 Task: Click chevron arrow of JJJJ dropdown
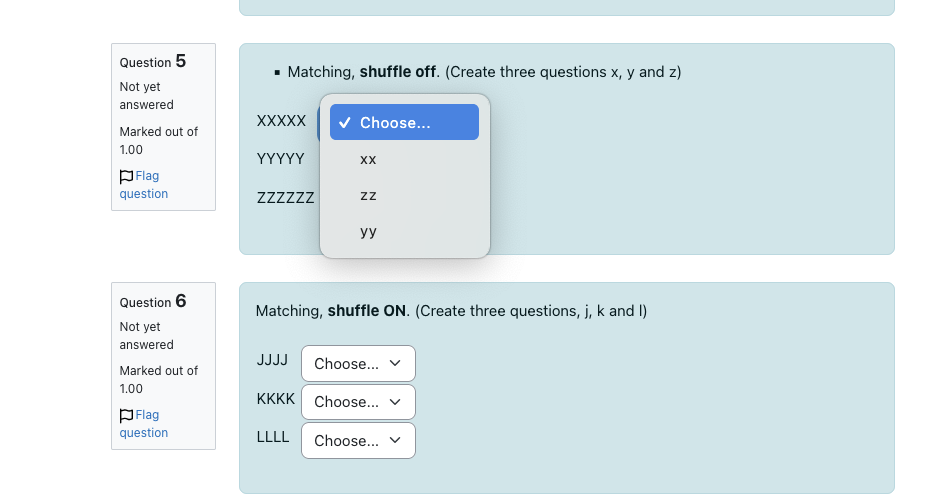(x=395, y=363)
